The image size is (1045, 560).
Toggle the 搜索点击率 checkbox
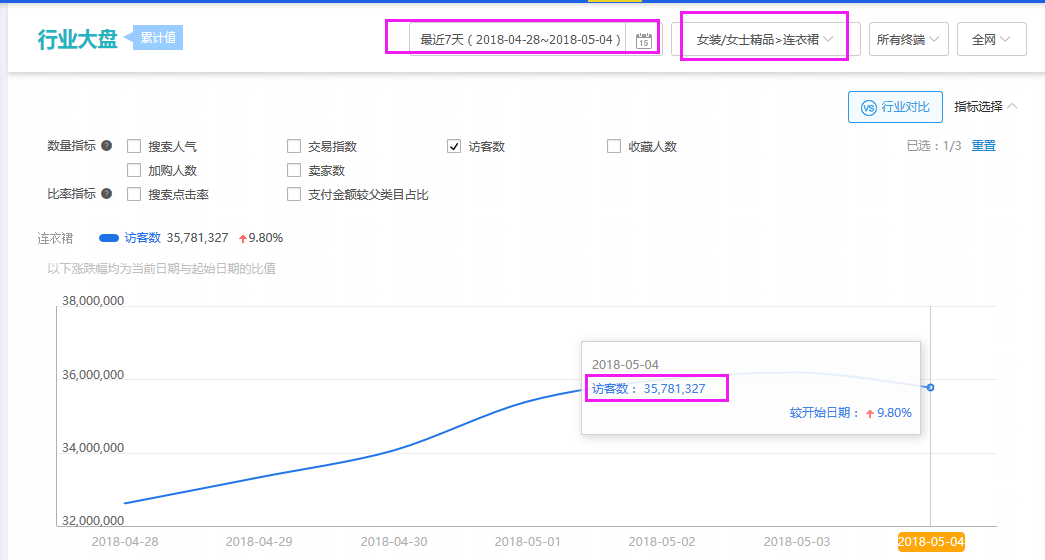134,195
